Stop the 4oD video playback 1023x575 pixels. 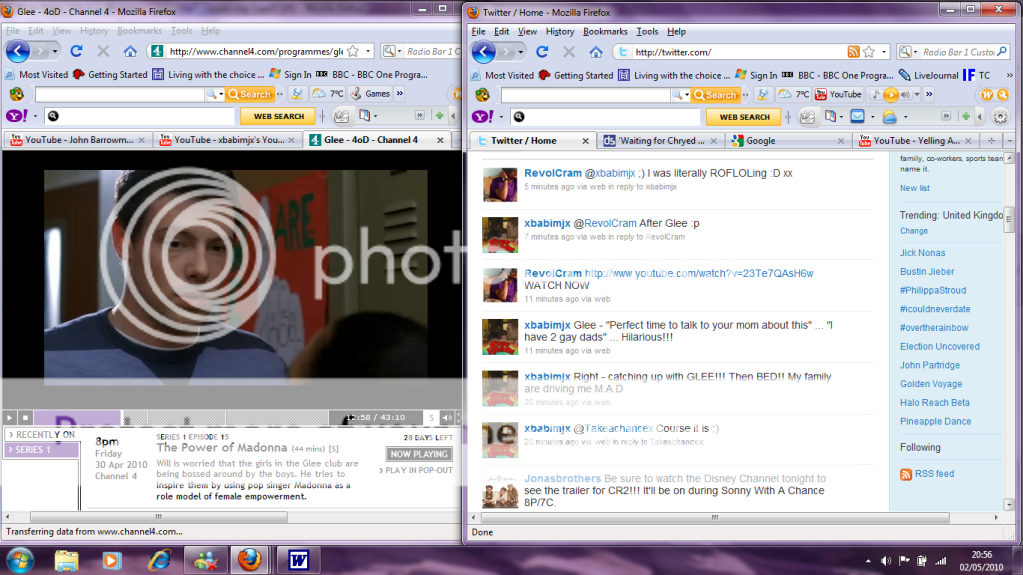pos(26,417)
